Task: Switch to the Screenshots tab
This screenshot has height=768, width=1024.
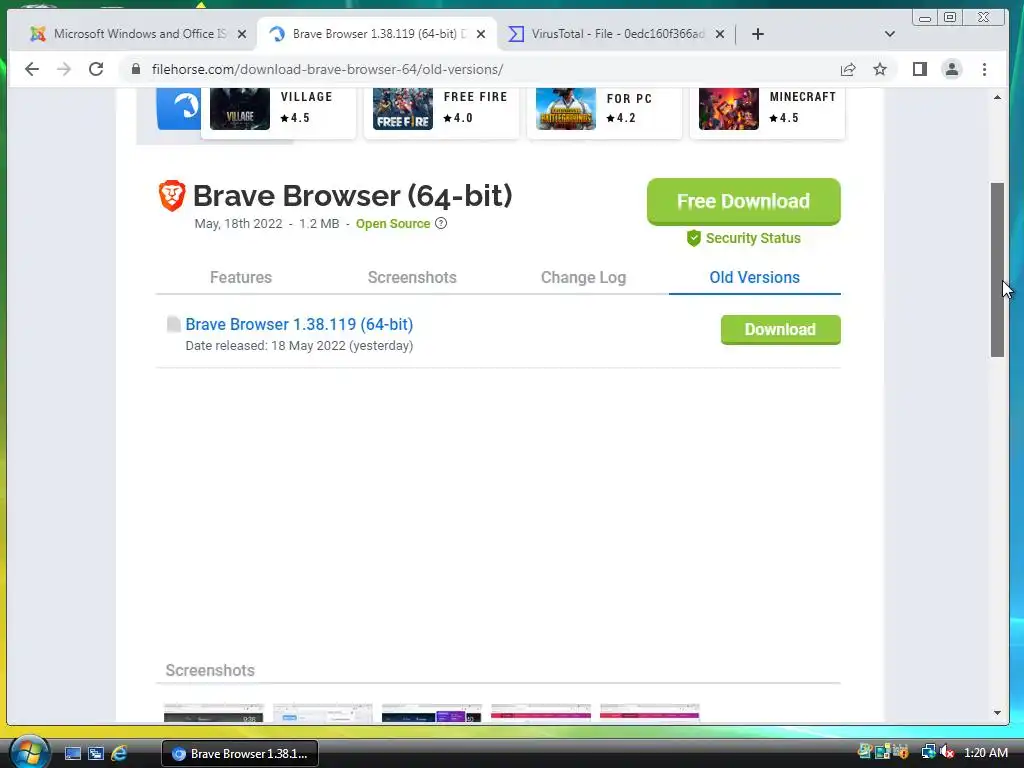Action: point(412,278)
